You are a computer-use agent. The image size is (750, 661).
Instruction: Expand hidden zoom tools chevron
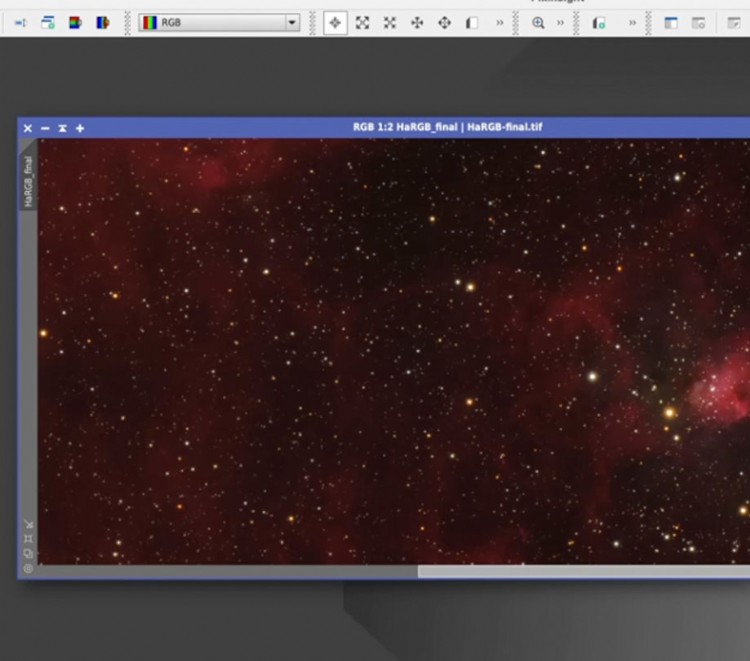[x=560, y=22]
